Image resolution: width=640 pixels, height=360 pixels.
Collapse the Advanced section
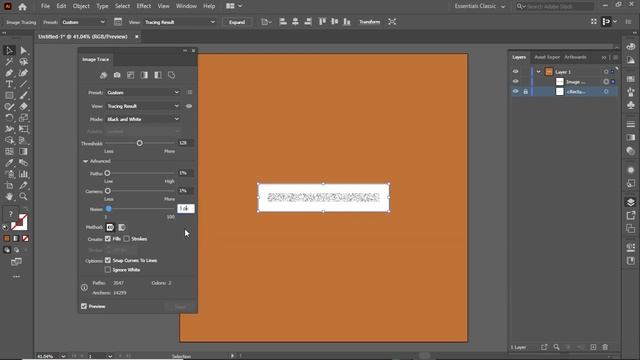[x=86, y=161]
